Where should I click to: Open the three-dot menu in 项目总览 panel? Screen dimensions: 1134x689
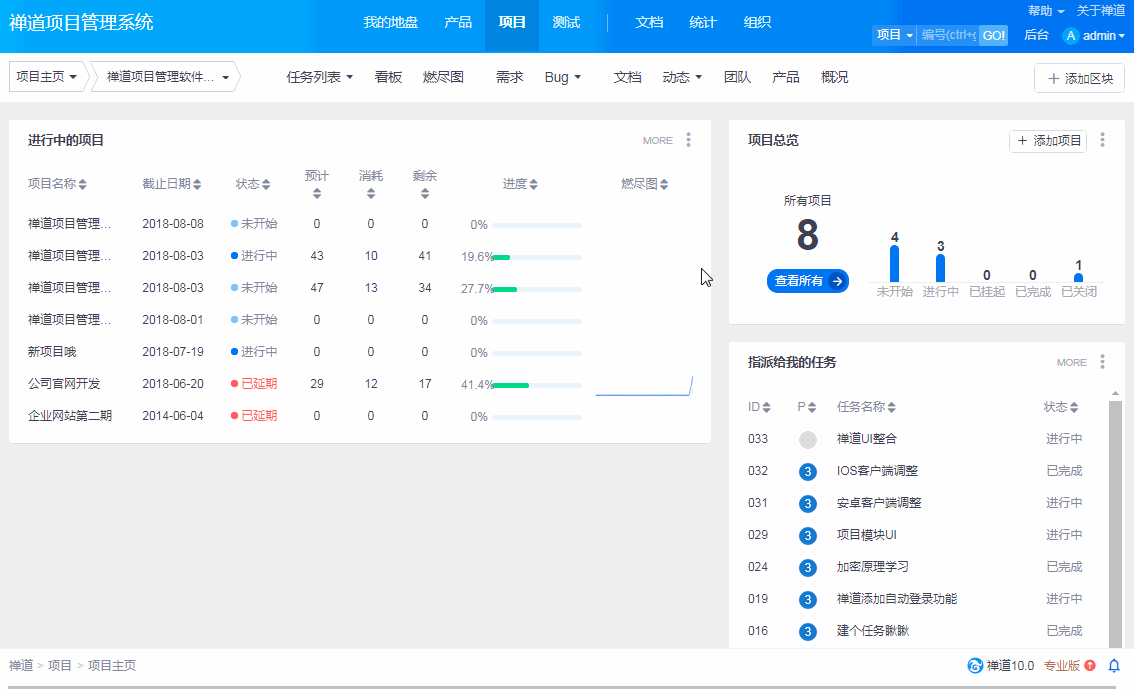1103,140
